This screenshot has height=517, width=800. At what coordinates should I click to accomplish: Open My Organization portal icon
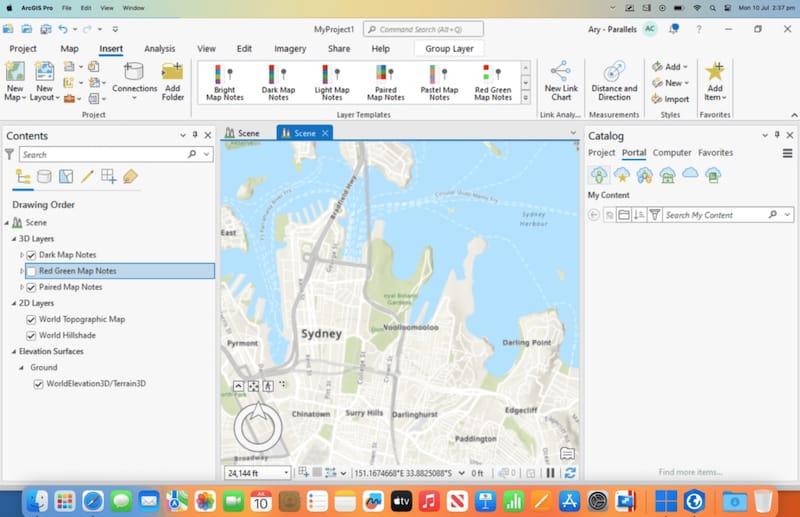click(x=667, y=175)
